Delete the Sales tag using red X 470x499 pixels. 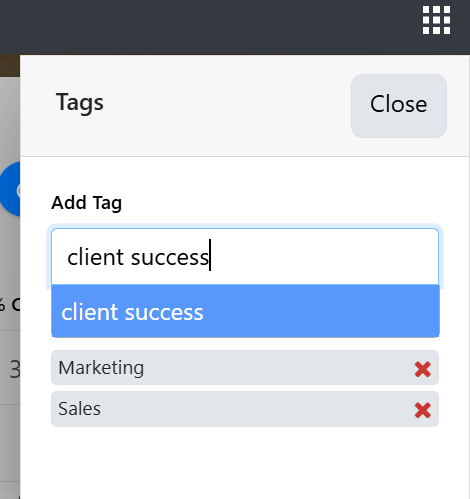click(423, 410)
